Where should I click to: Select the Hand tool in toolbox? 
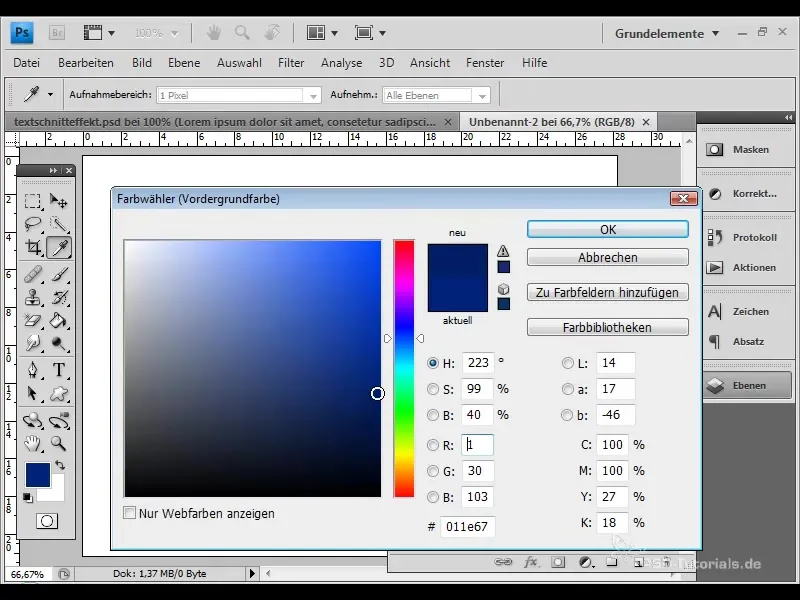coord(33,444)
